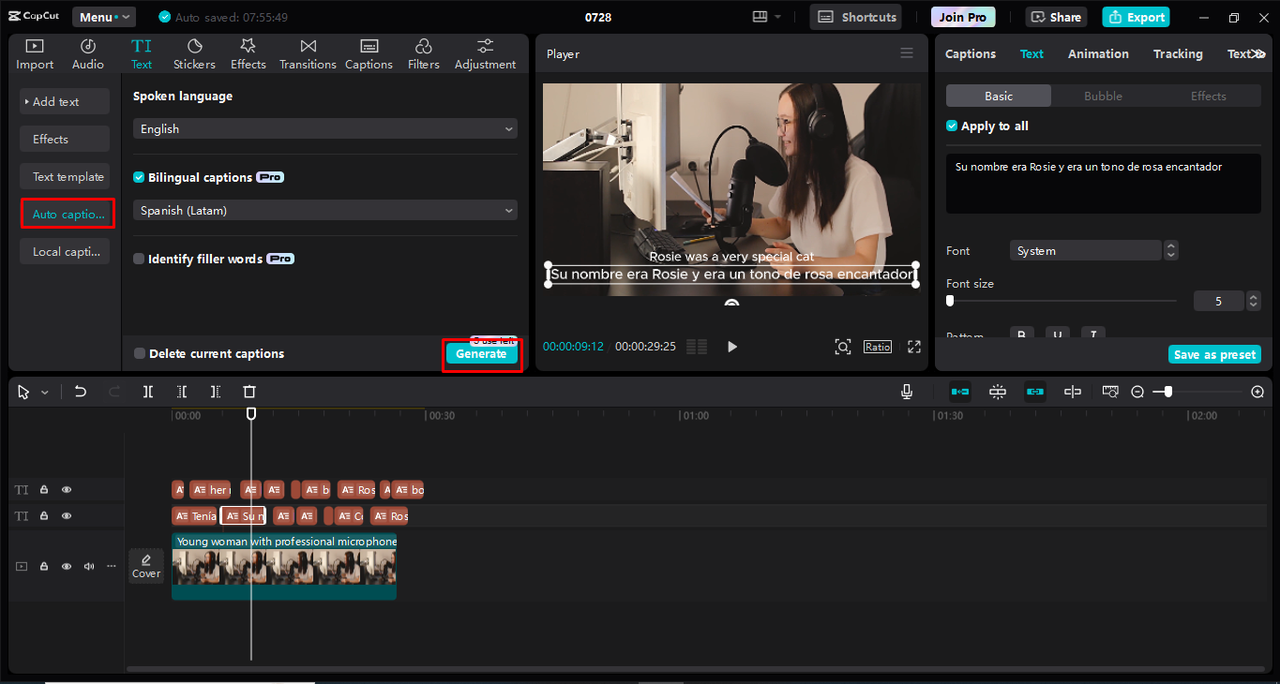Zoom in the timeline with plus icon
1280x684 pixels.
(x=1258, y=392)
